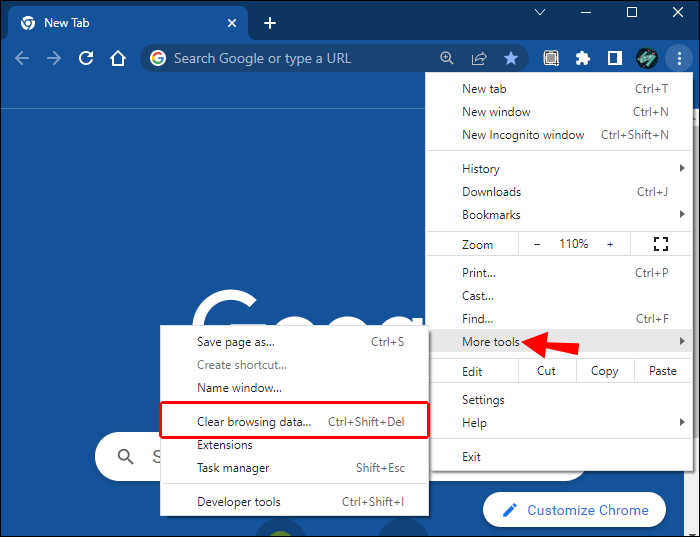The height and width of the screenshot is (537, 700).
Task: Open the Extensions puzzle piece menu
Action: click(x=583, y=58)
